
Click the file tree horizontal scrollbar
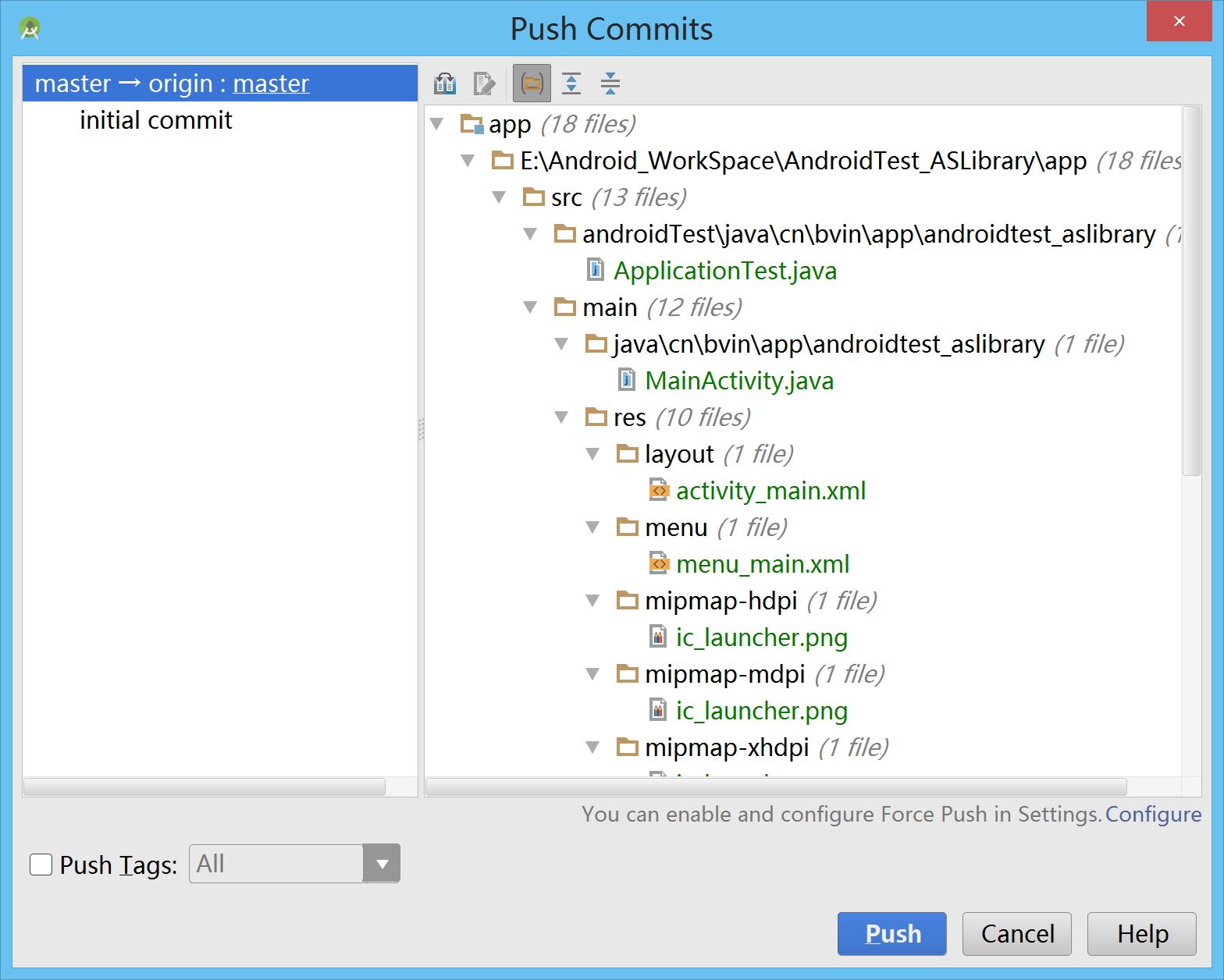click(776, 786)
